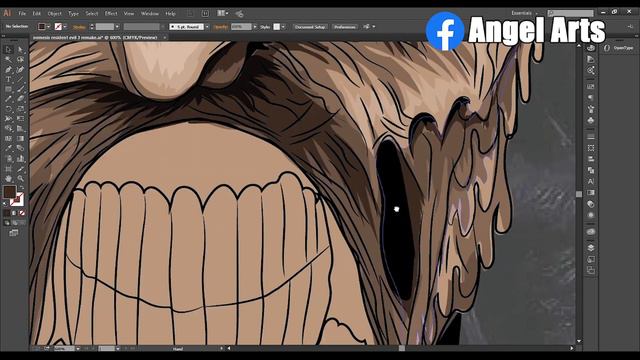This screenshot has width=640, height=360.
Task: Set paint mode to Gradient
Action: pos(14,213)
